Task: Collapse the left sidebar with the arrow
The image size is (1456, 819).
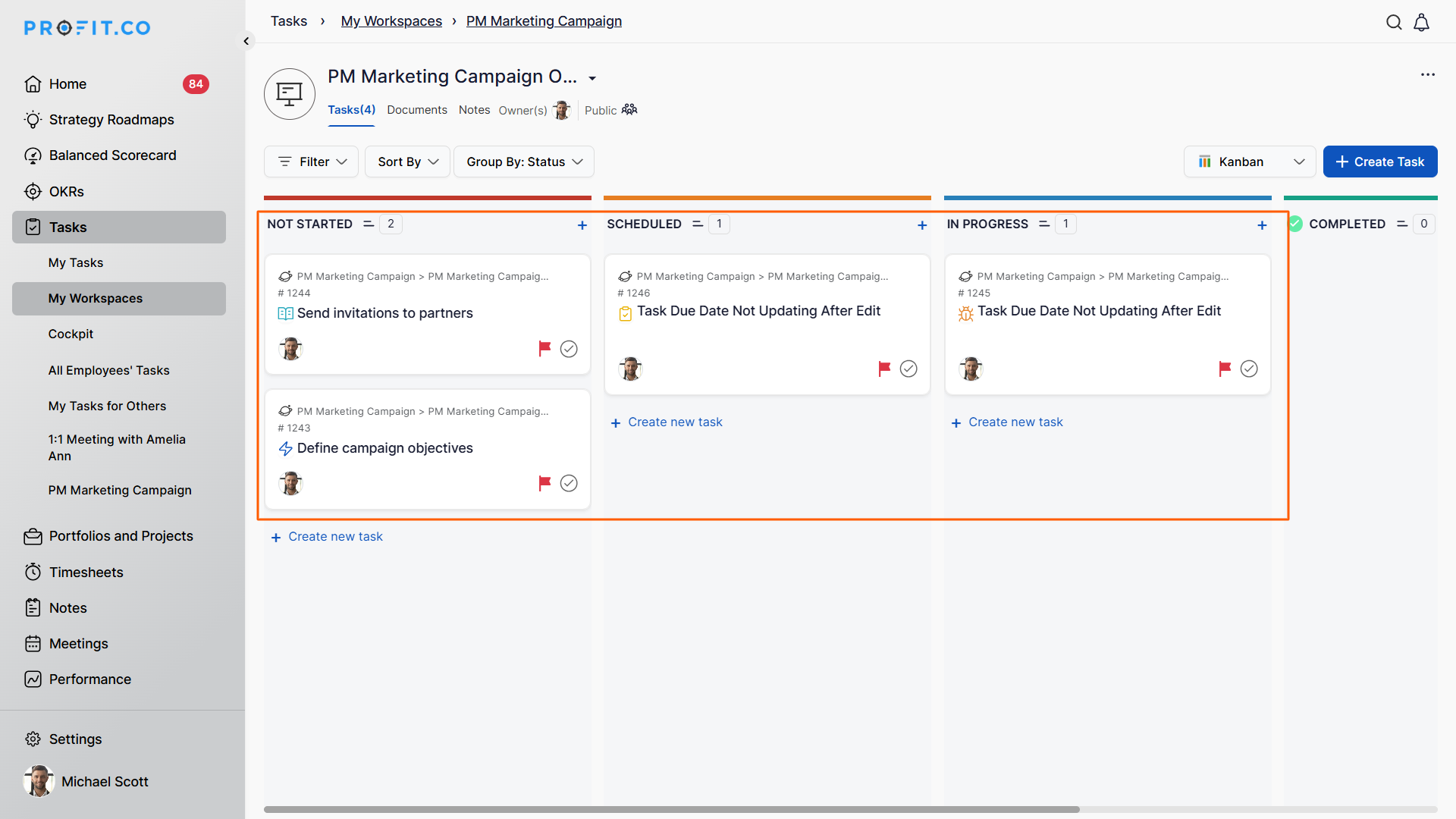Action: click(x=246, y=41)
